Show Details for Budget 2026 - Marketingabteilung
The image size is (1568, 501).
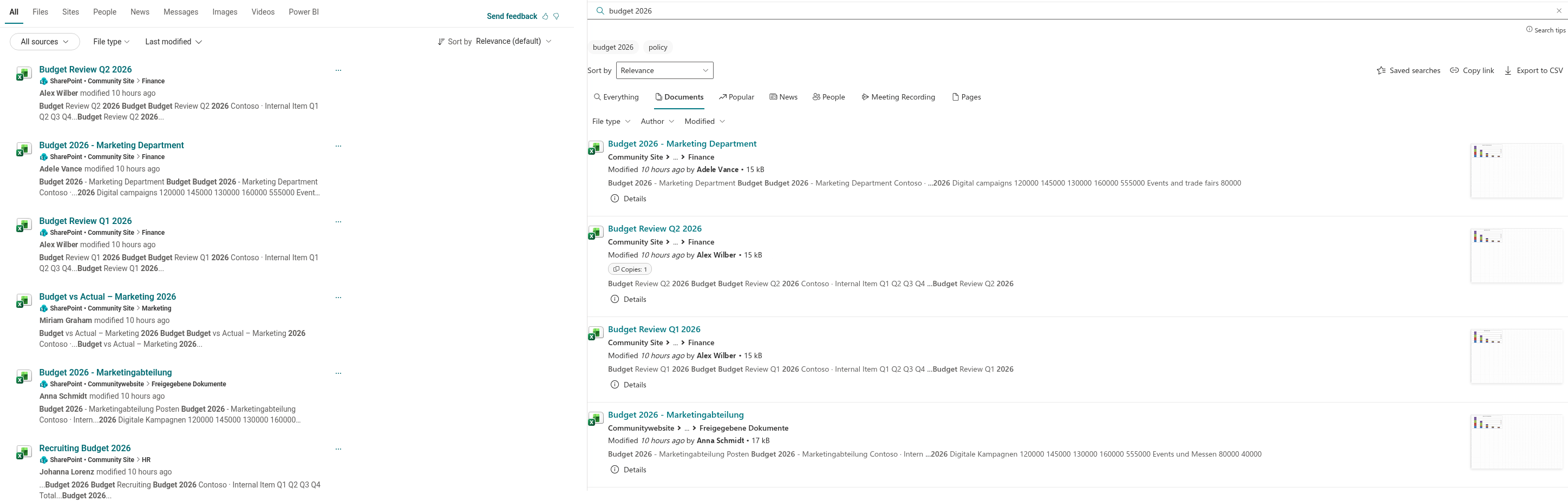click(628, 470)
